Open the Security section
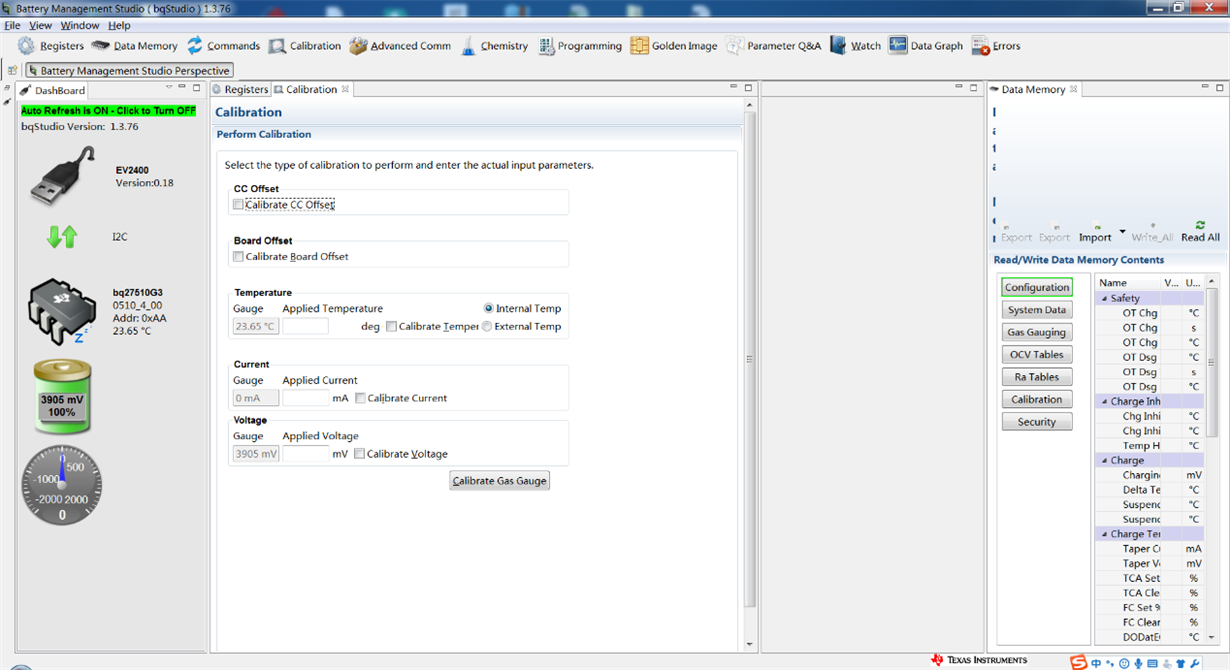This screenshot has height=670, width=1230. tap(1037, 422)
